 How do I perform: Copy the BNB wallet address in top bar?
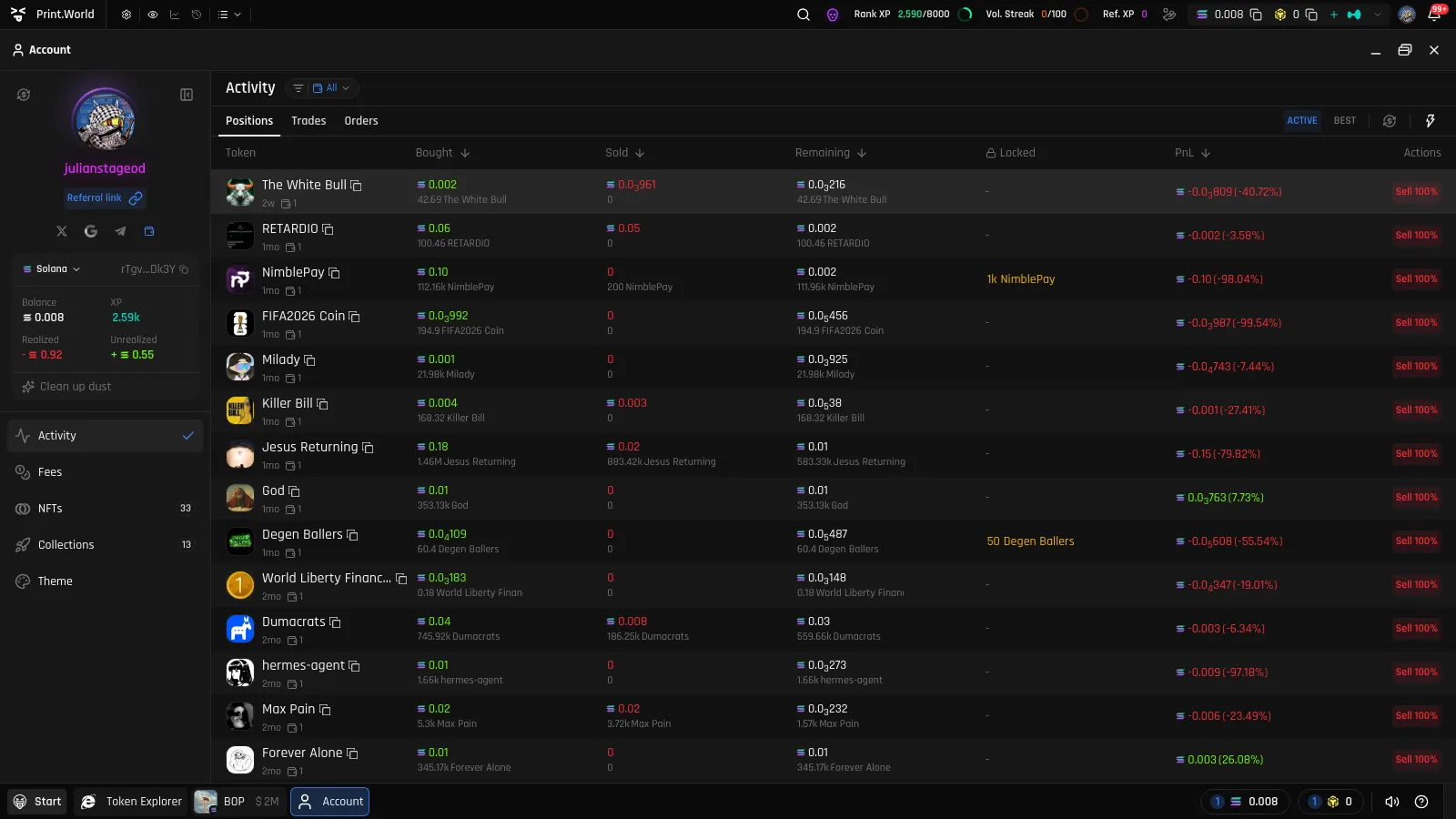pos(1311,15)
